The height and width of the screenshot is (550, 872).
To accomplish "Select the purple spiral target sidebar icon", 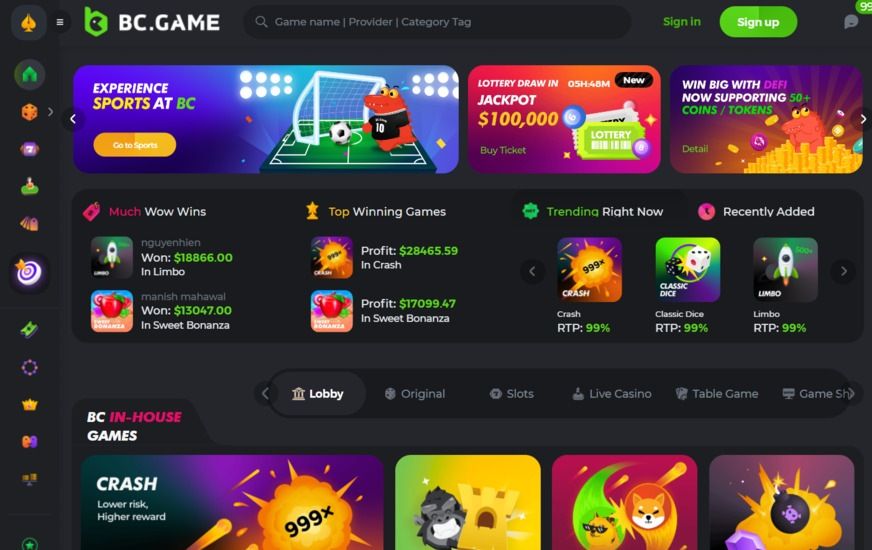I will tap(29, 272).
